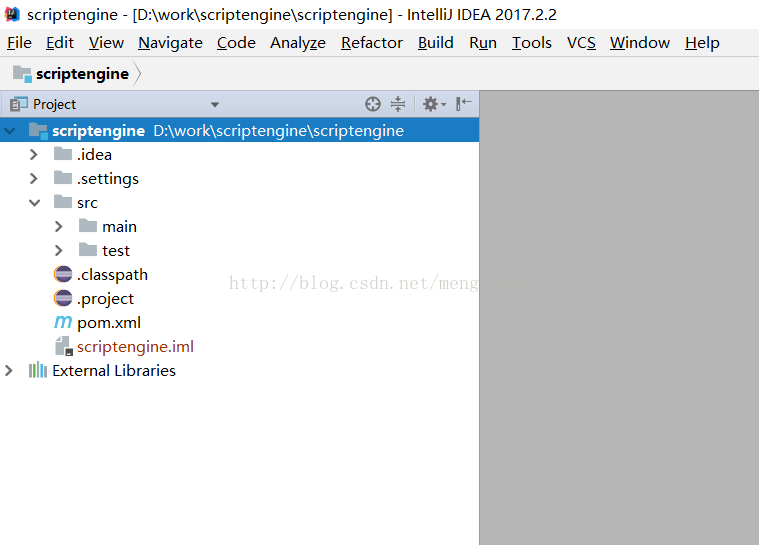Click the scriptengine folder icon in breadcrumb
This screenshot has height=545, width=759.
[x=22, y=74]
